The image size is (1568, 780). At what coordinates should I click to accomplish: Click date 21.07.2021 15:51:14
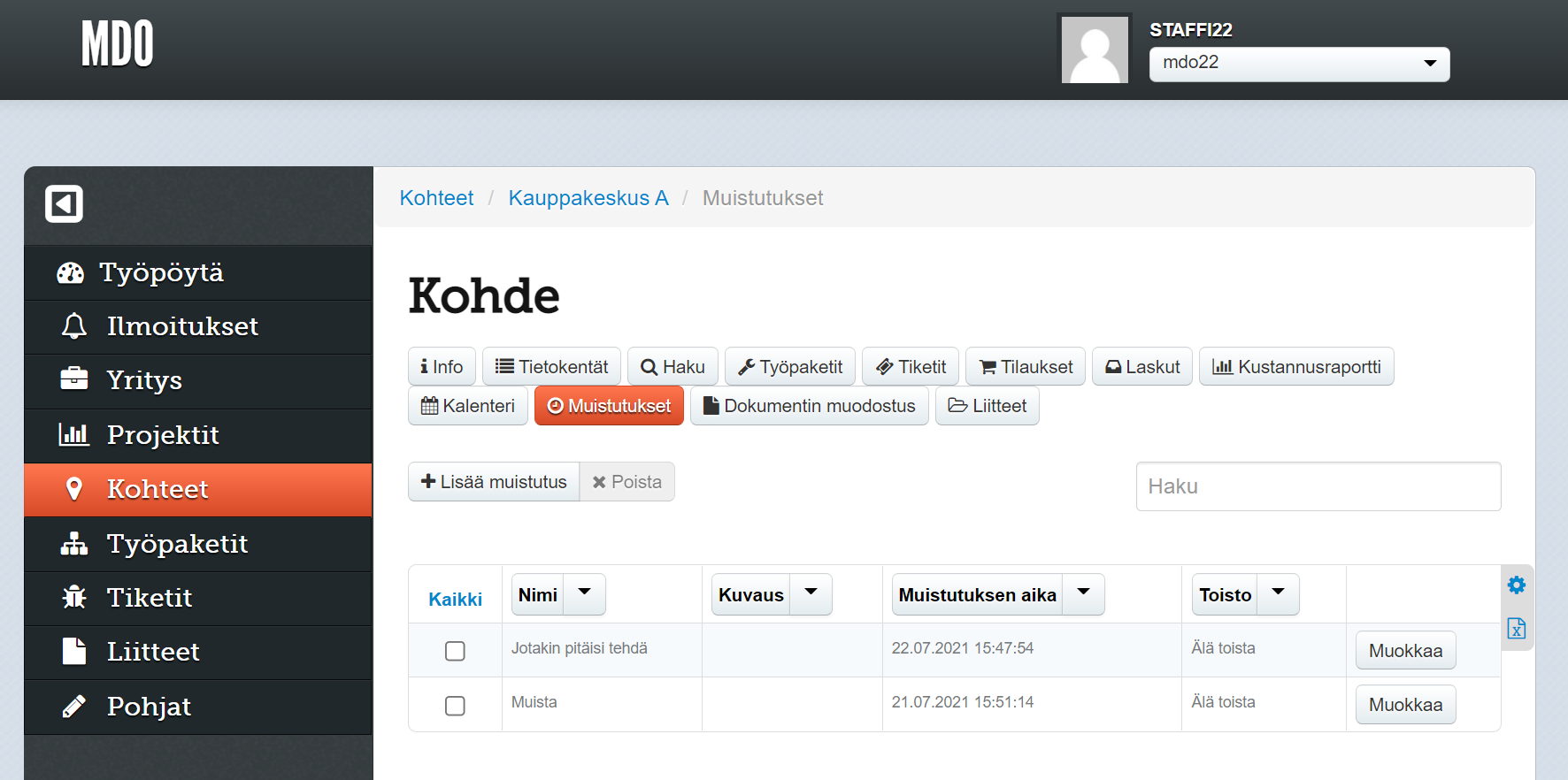(963, 702)
